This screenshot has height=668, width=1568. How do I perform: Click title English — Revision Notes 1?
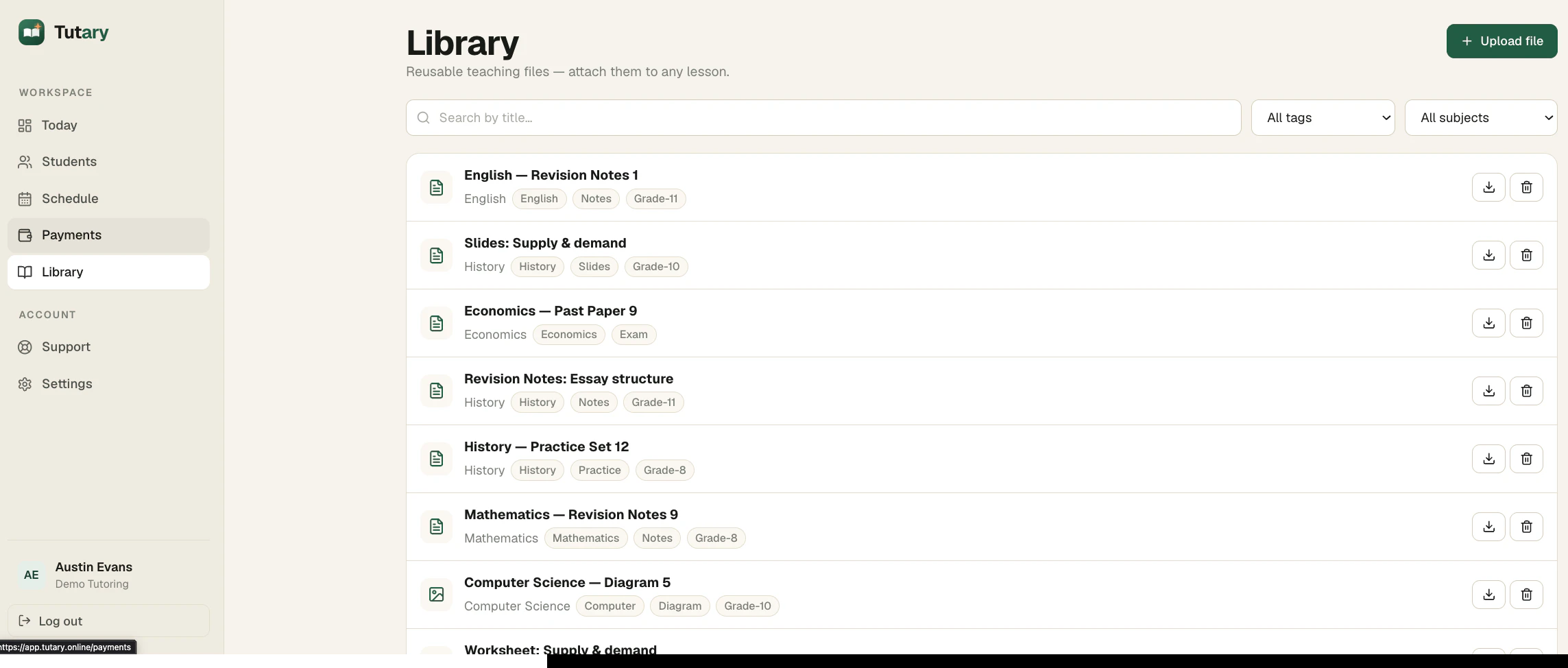point(551,175)
